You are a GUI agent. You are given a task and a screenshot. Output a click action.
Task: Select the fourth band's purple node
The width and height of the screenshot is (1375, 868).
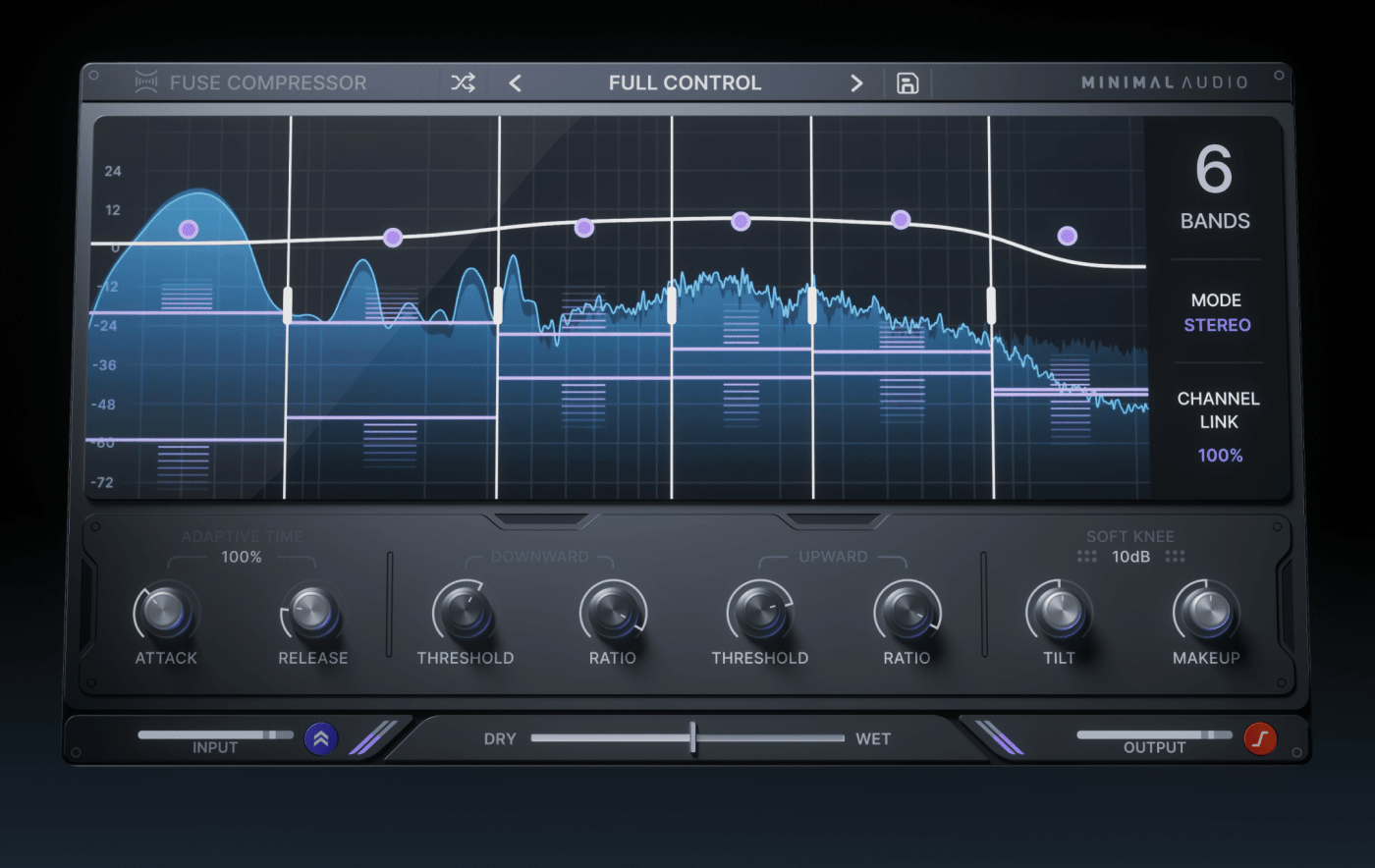[742, 221]
